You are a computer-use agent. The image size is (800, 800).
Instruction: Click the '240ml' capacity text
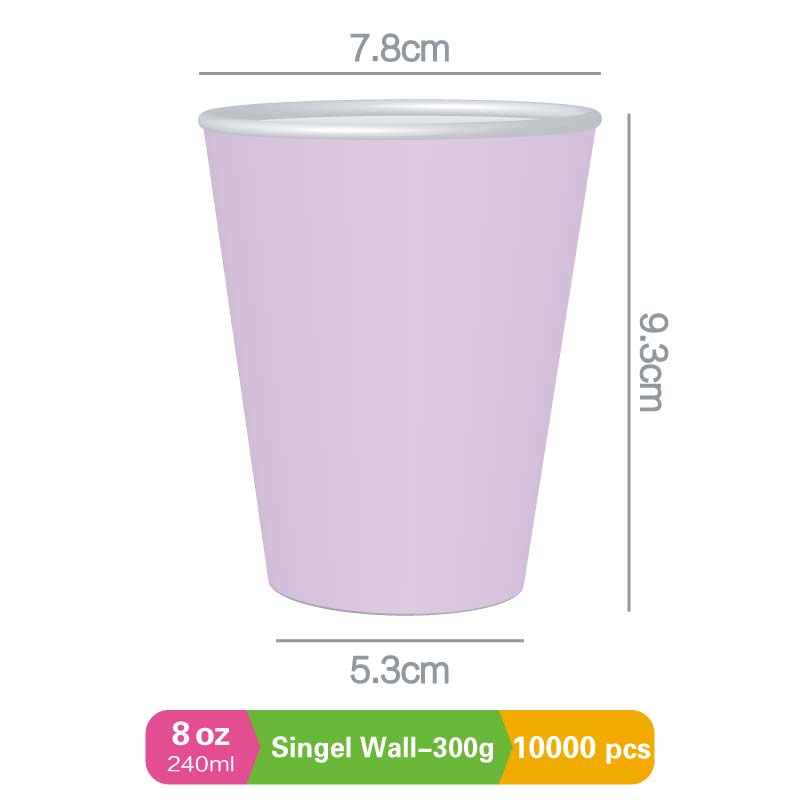(x=201, y=765)
